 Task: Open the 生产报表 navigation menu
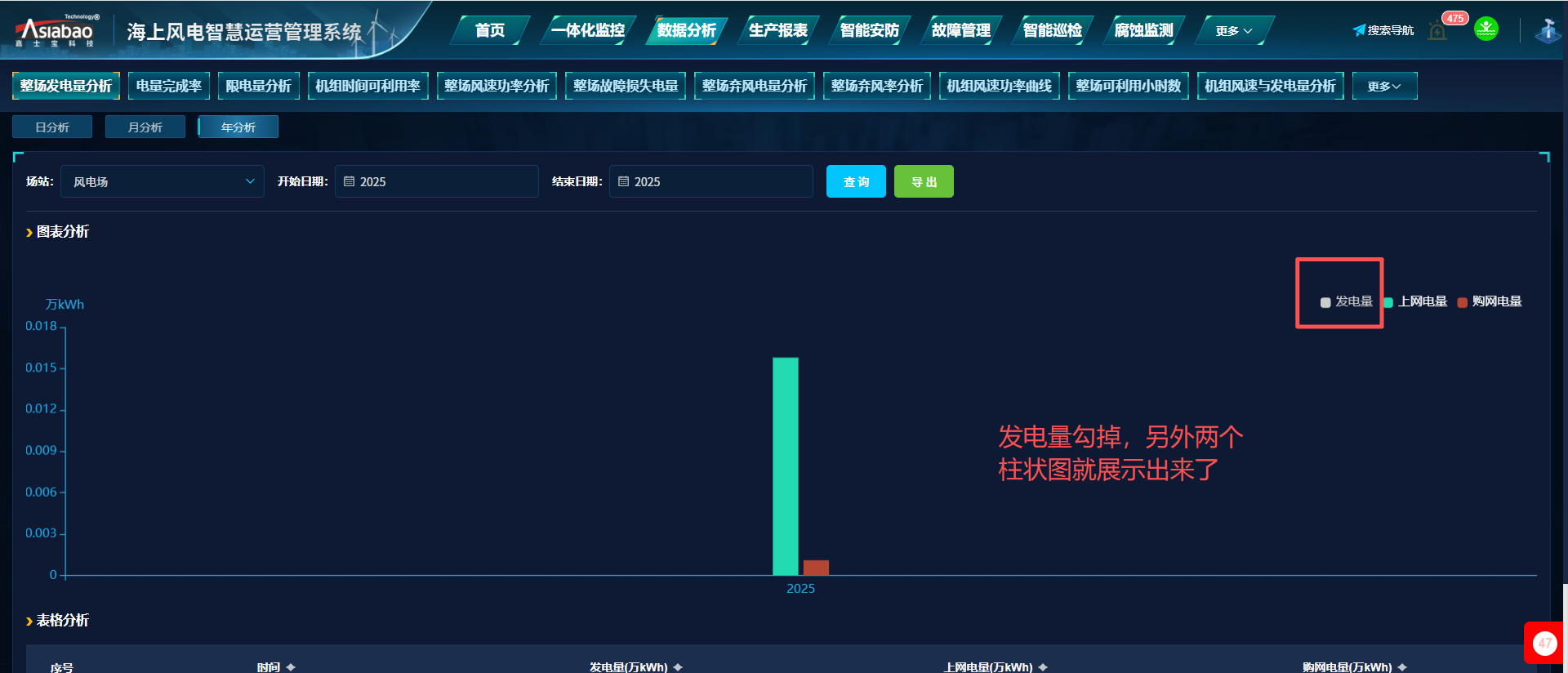(x=777, y=31)
